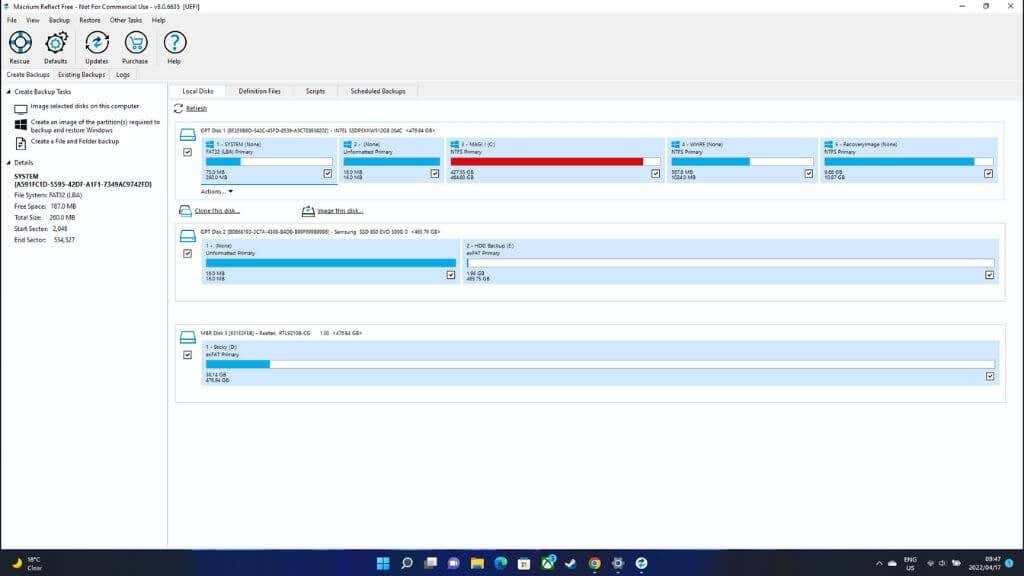Click the red usage bar of MAGI (C:)

[x=547, y=161]
